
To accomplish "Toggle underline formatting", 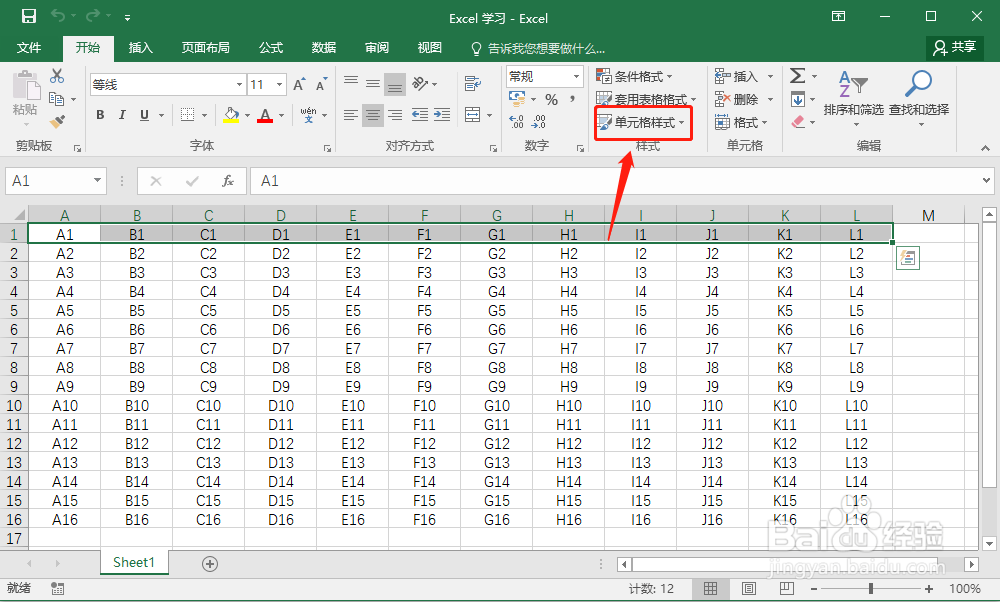I will pyautogui.click(x=144, y=115).
